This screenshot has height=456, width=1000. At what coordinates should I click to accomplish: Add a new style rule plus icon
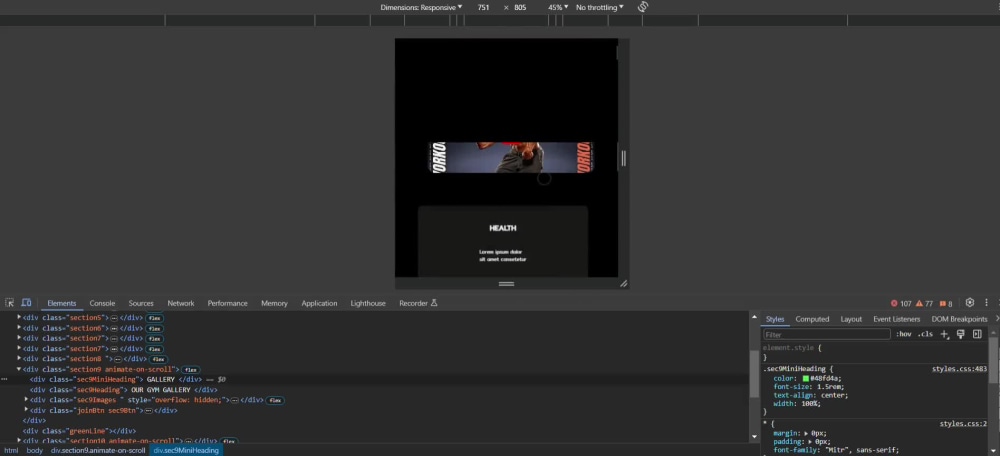[x=945, y=334]
